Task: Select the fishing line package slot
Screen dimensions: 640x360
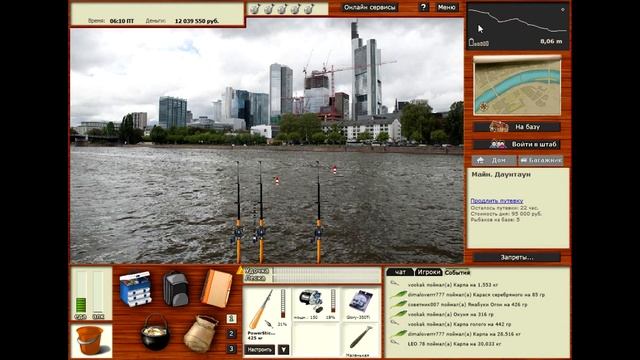Action: (x=360, y=301)
